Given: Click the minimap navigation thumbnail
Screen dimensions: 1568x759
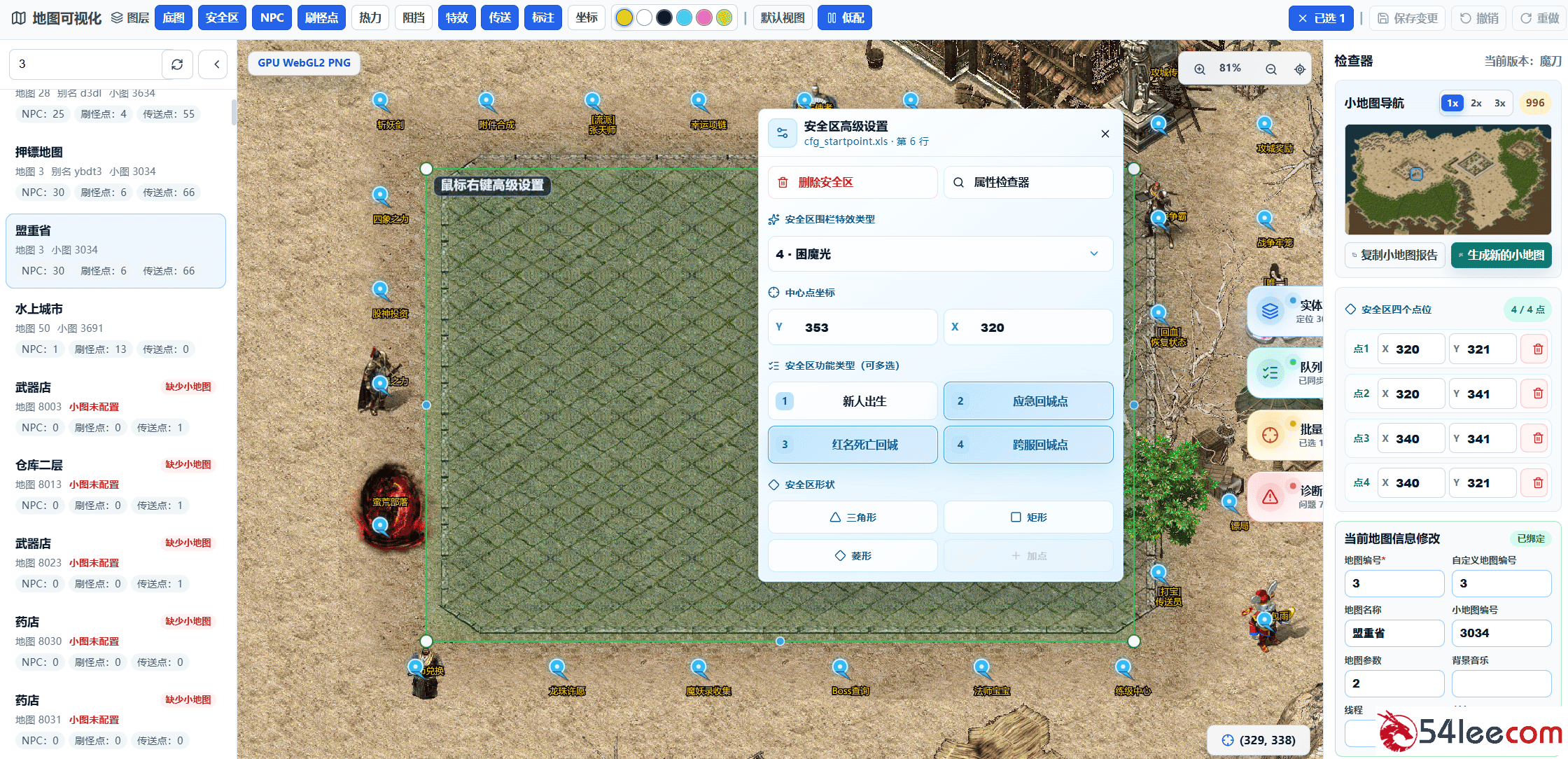Looking at the screenshot, I should pos(1448,180).
